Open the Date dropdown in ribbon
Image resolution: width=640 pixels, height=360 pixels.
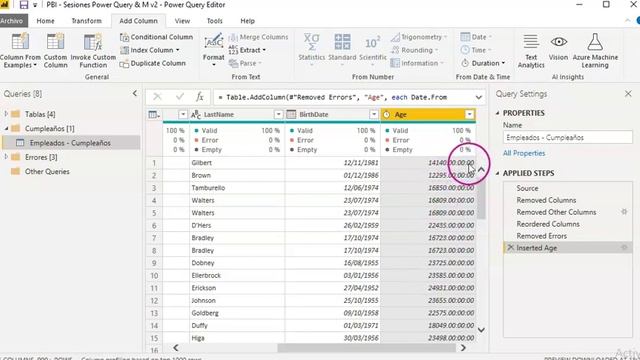click(476, 37)
